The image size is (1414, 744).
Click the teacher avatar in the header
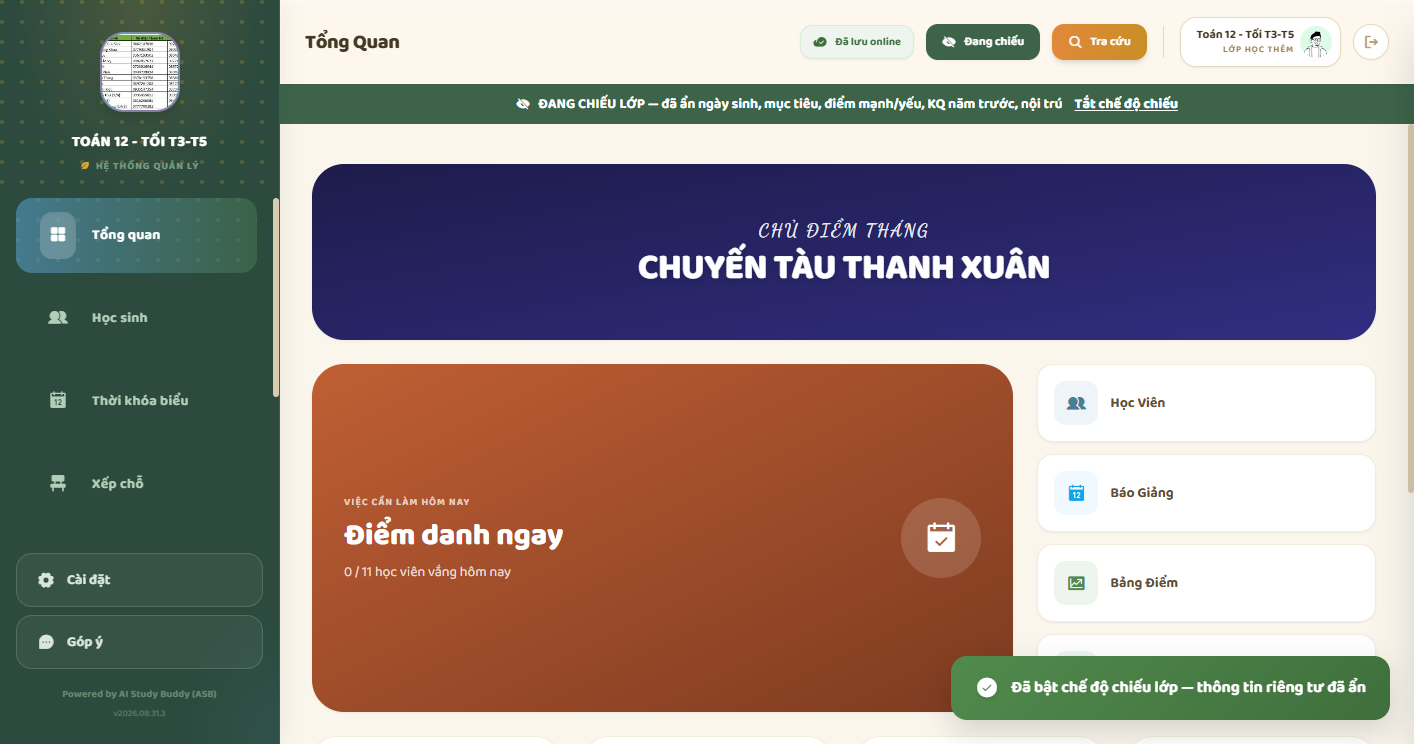pyautogui.click(x=1317, y=42)
